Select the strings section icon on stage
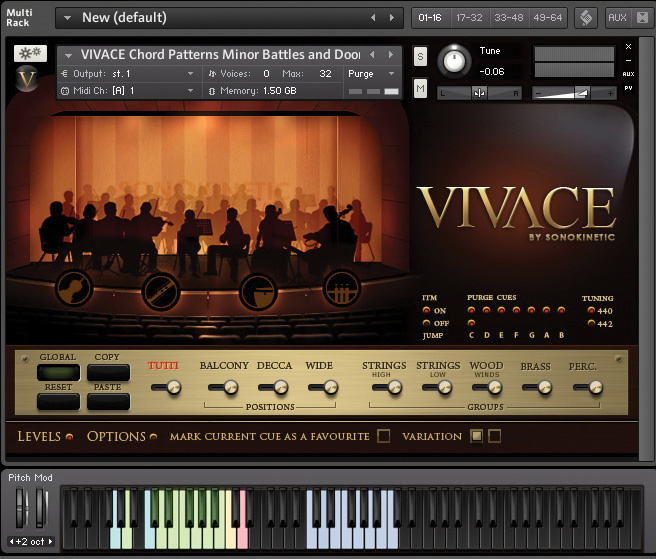This screenshot has height=559, width=656. (x=73, y=289)
